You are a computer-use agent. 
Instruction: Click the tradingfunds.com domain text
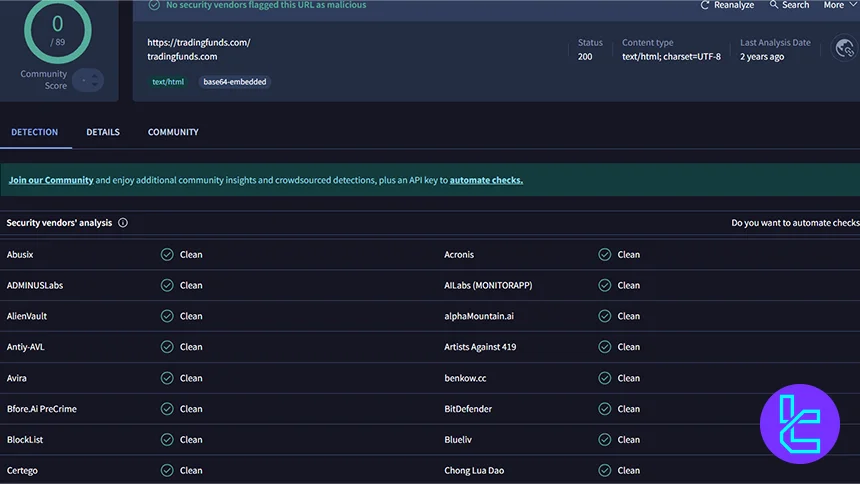pyautogui.click(x=182, y=57)
